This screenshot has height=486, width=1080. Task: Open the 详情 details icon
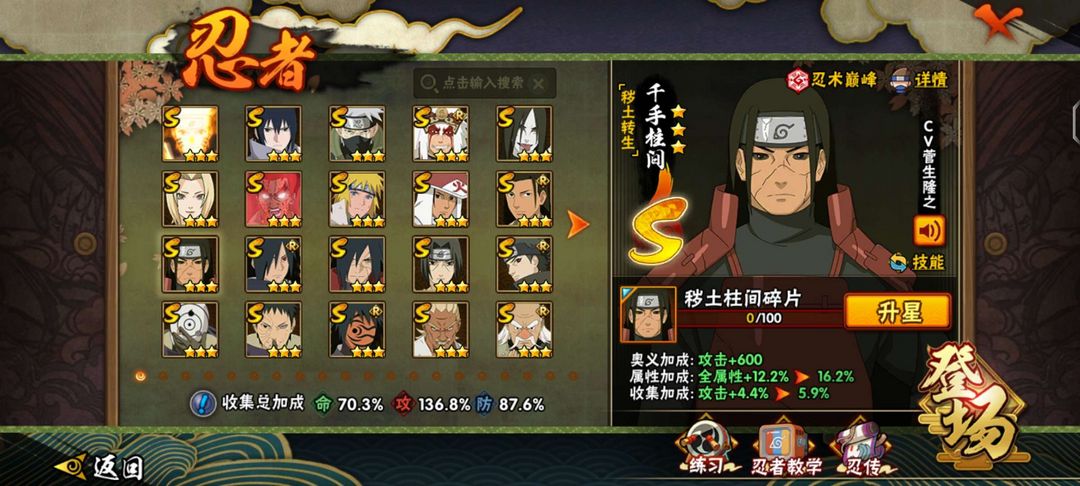tap(901, 79)
